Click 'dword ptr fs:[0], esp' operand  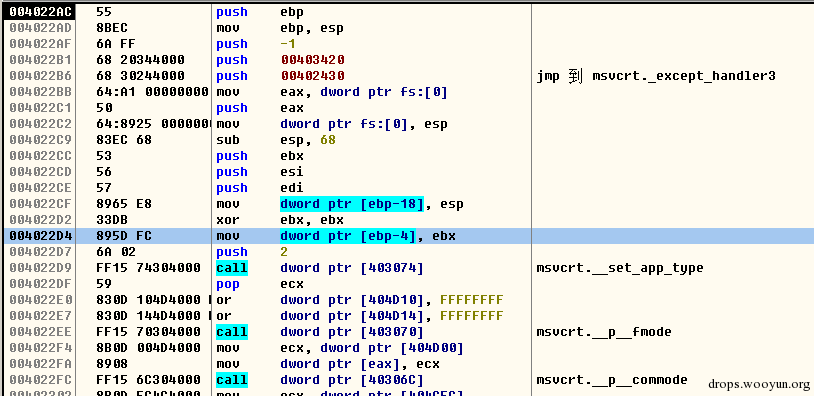pos(364,124)
